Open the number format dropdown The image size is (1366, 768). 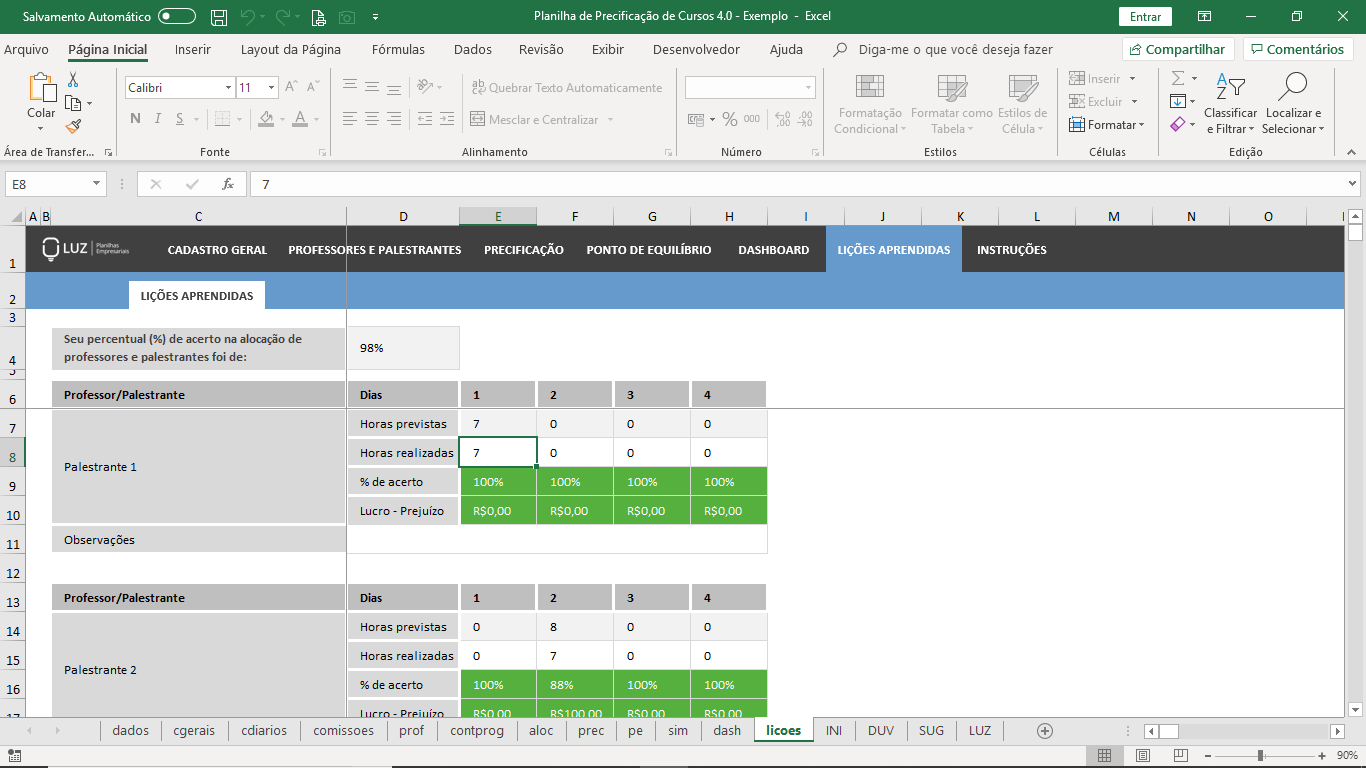[808, 88]
